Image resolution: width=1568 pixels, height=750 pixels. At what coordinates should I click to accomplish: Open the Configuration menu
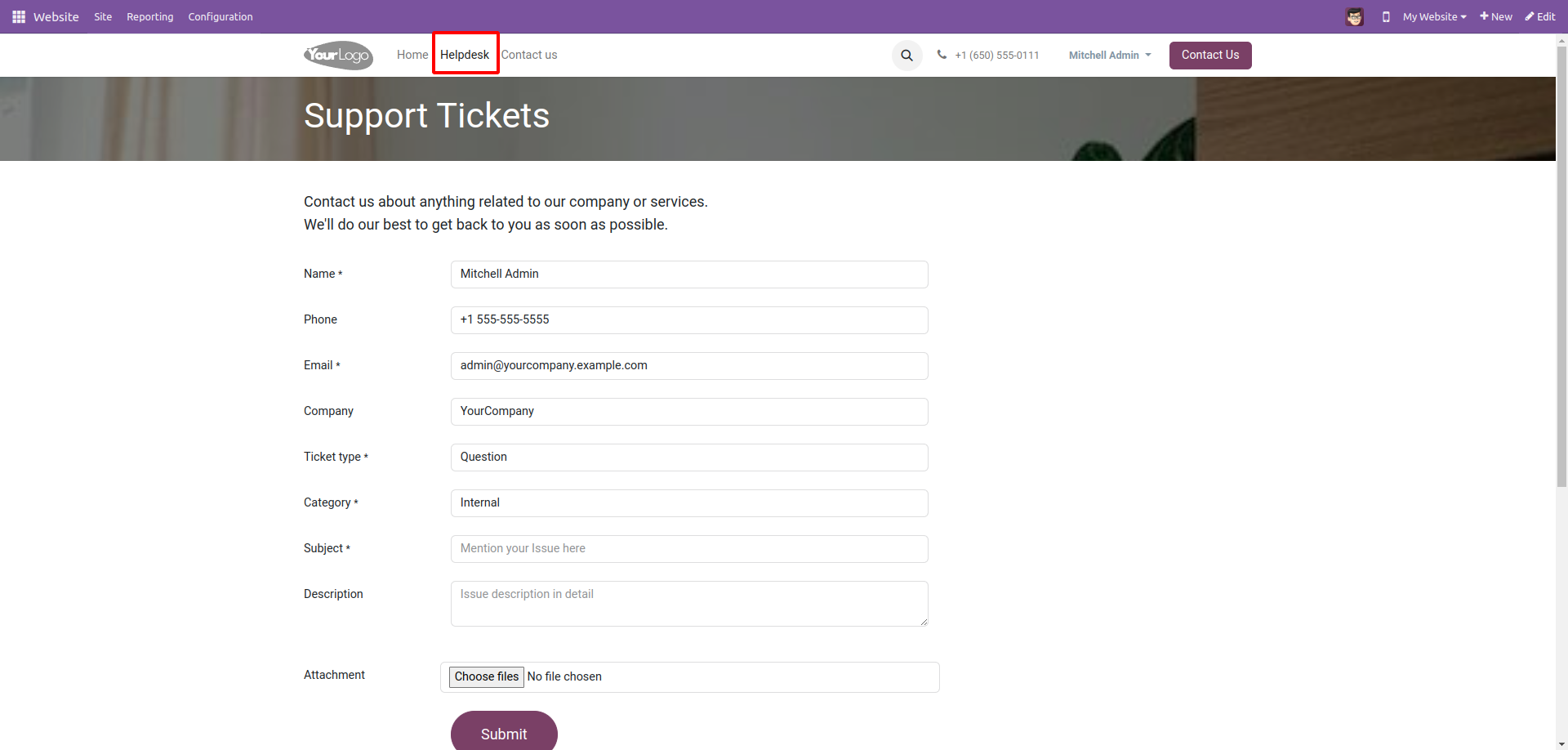(x=220, y=16)
